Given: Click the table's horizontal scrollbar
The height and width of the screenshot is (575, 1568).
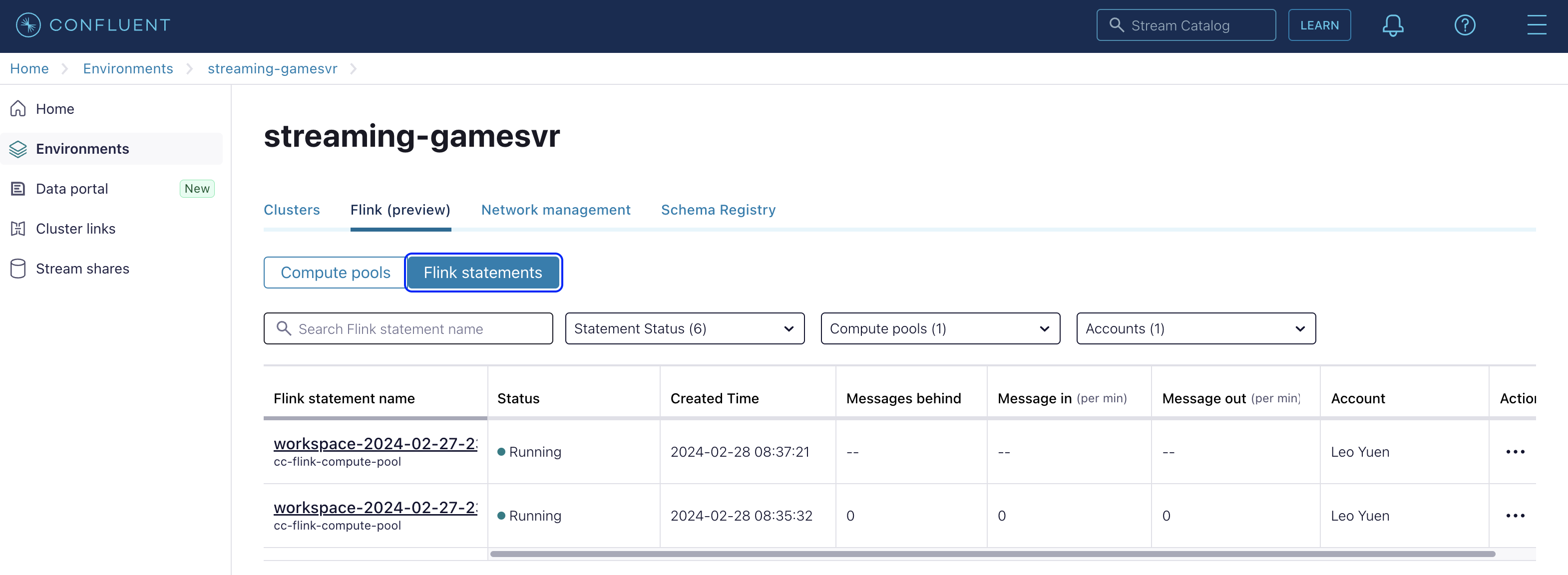Looking at the screenshot, I should 992,555.
